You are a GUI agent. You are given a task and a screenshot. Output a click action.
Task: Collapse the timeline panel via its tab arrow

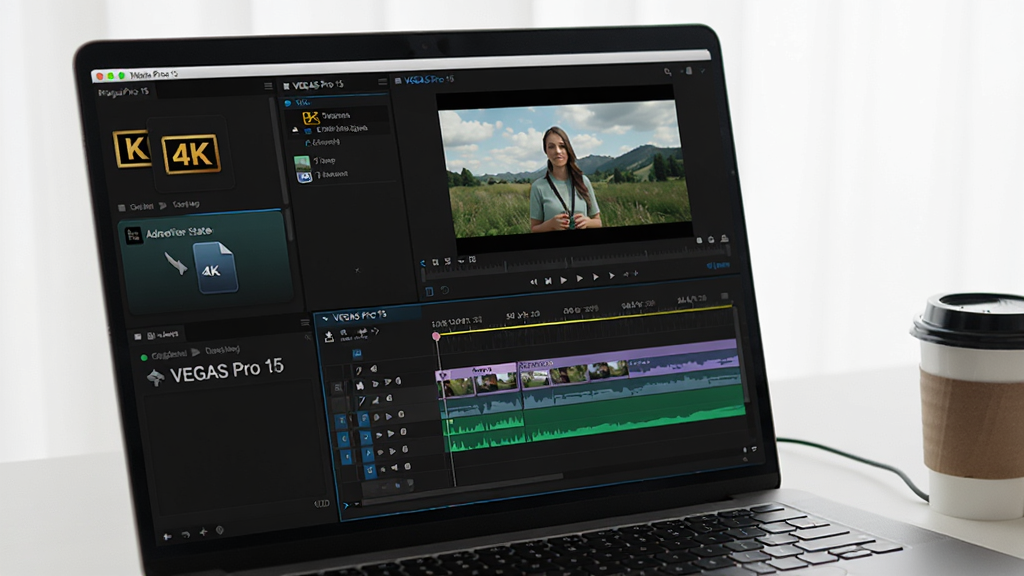click(325, 319)
